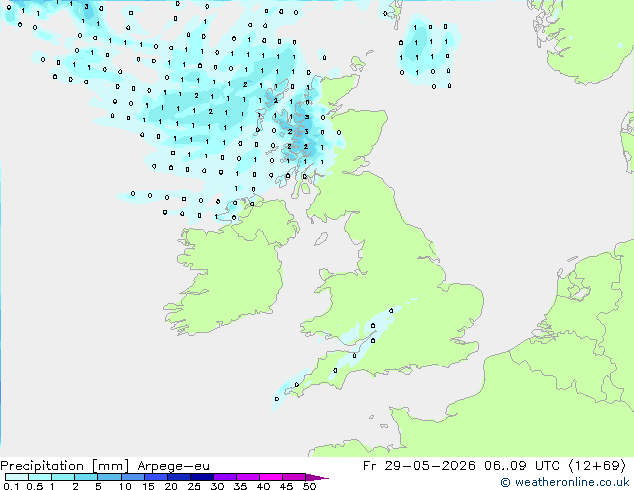
Task: Click the "40" legend scale label
Action: point(263,486)
